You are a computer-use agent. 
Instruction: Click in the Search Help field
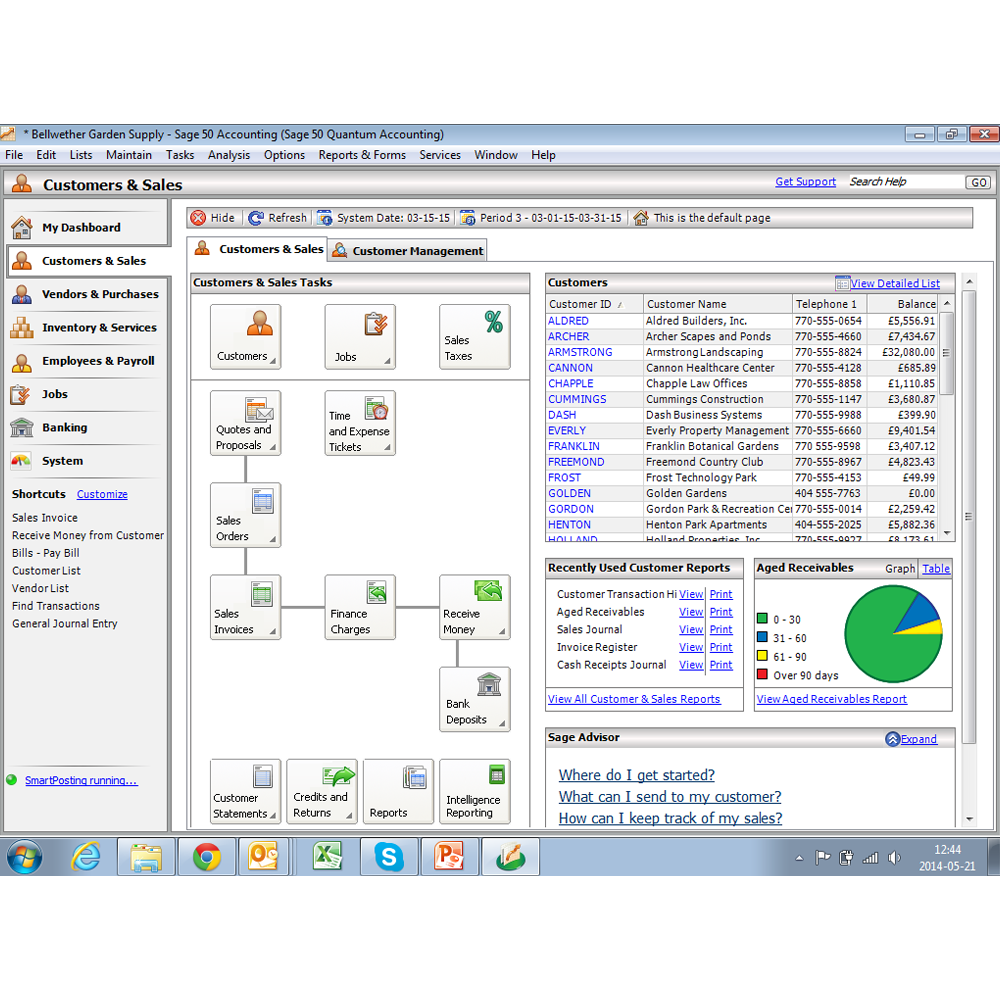[x=906, y=182]
